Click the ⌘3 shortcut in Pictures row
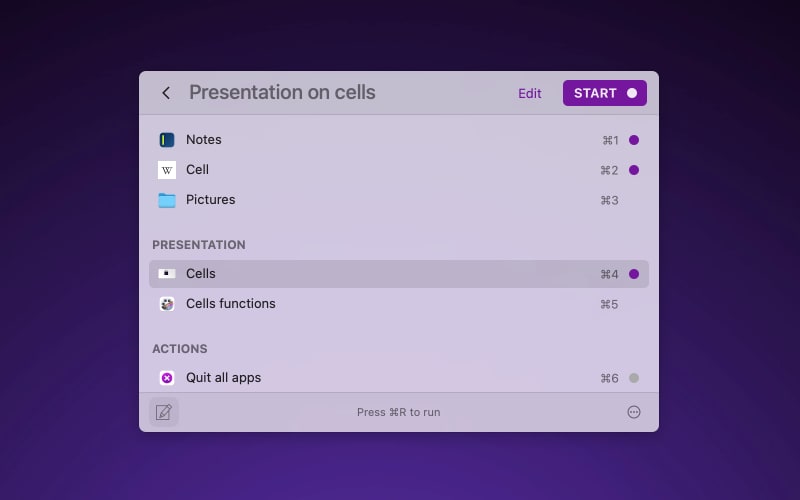The width and height of the screenshot is (800, 500). pos(609,201)
